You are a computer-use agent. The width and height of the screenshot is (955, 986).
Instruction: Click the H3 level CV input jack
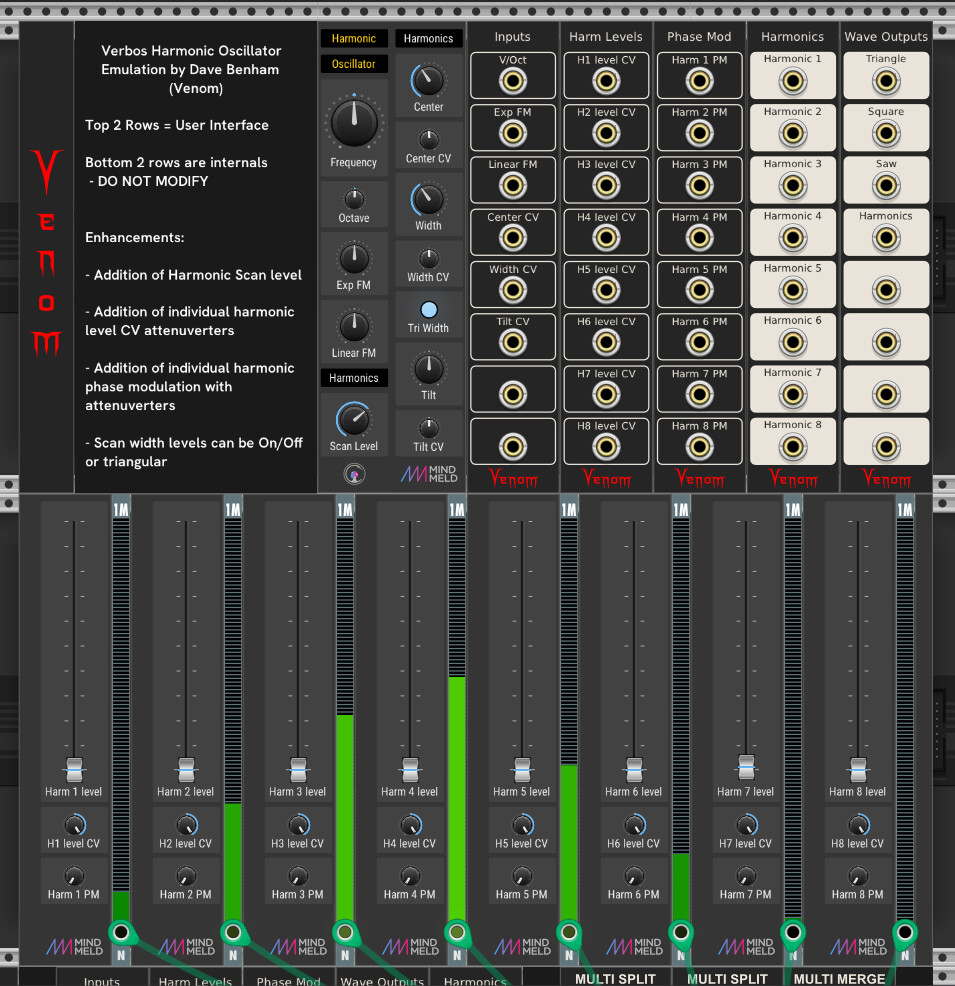606,185
